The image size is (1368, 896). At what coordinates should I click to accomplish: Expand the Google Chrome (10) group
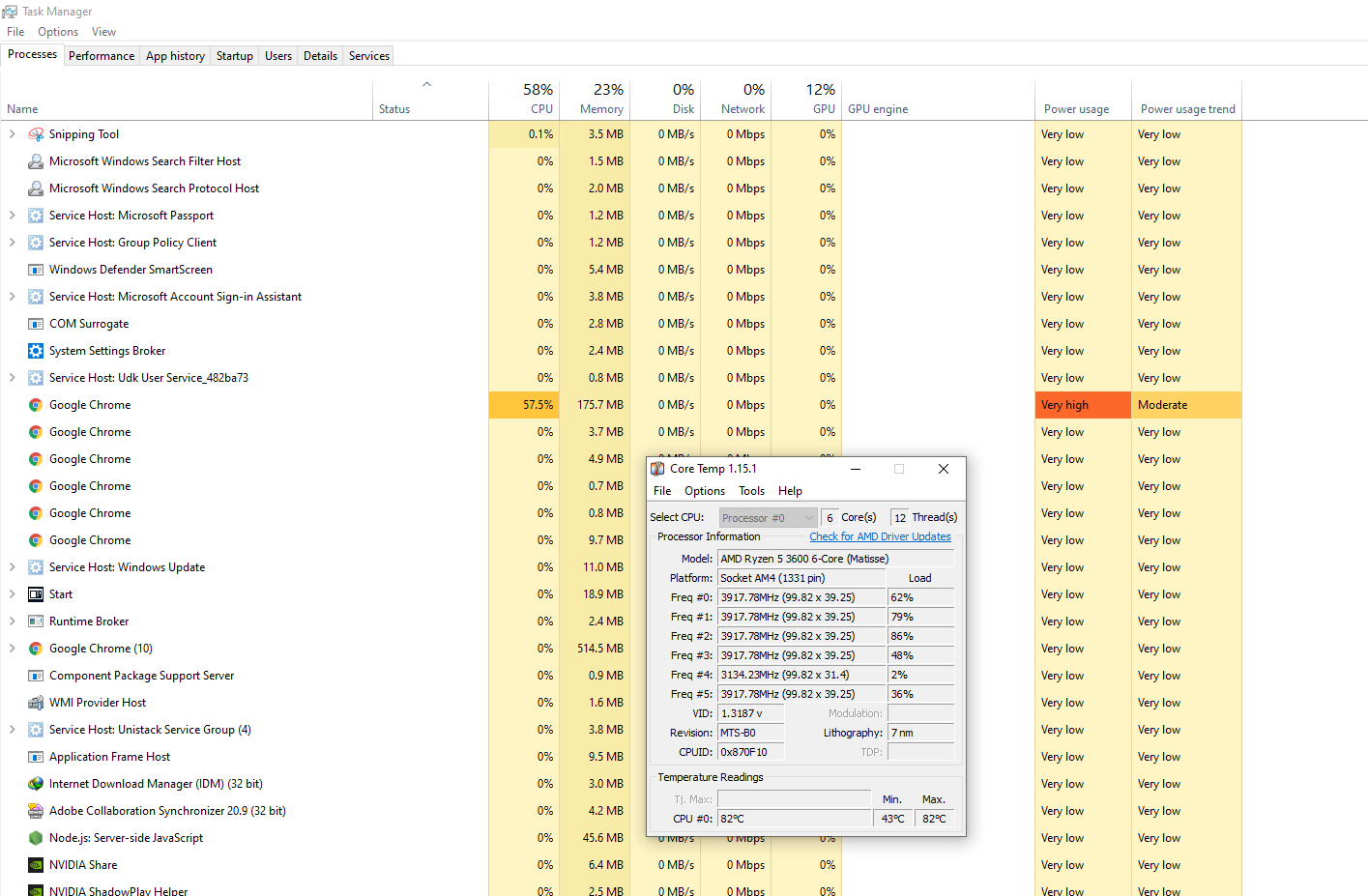click(12, 649)
